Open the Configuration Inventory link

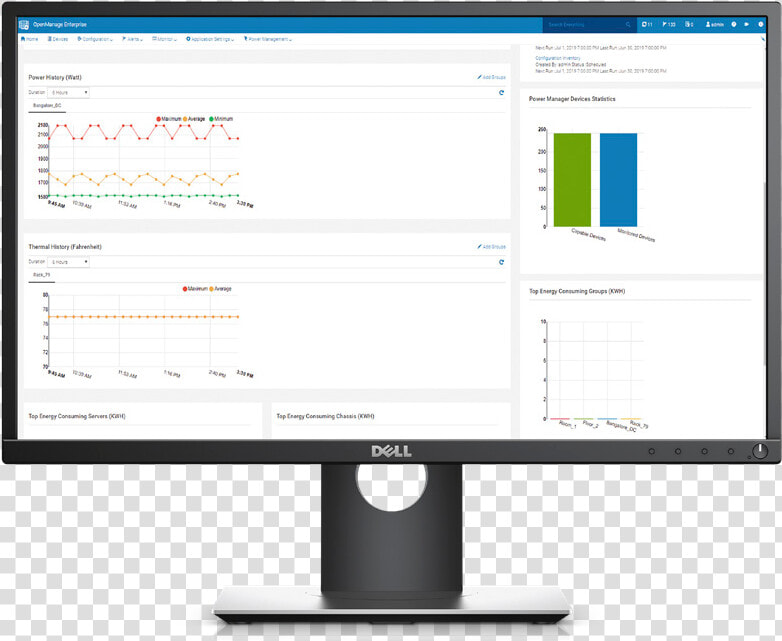pyautogui.click(x=558, y=58)
